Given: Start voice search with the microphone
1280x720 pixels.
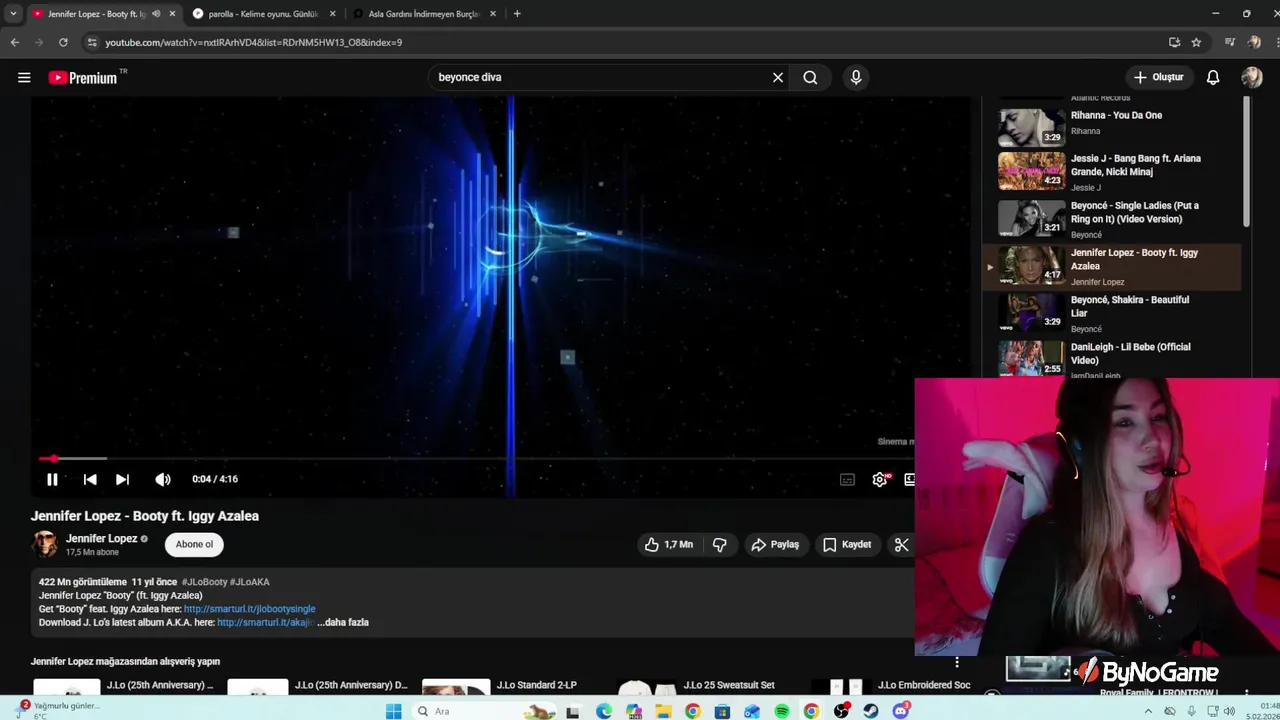Looking at the screenshot, I should 855,77.
